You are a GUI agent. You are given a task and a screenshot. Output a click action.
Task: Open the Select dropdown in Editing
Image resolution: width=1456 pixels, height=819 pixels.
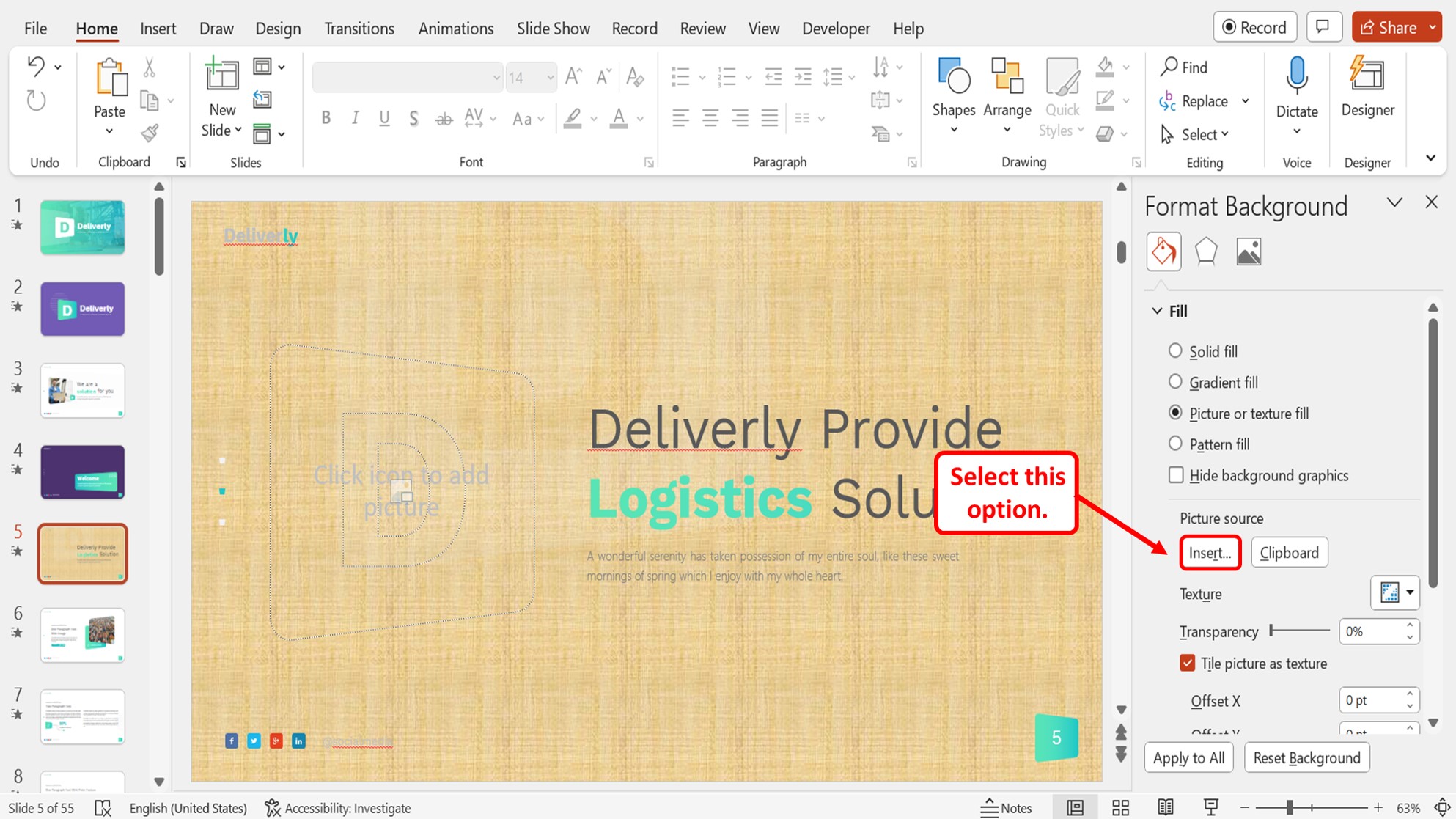tap(1205, 134)
